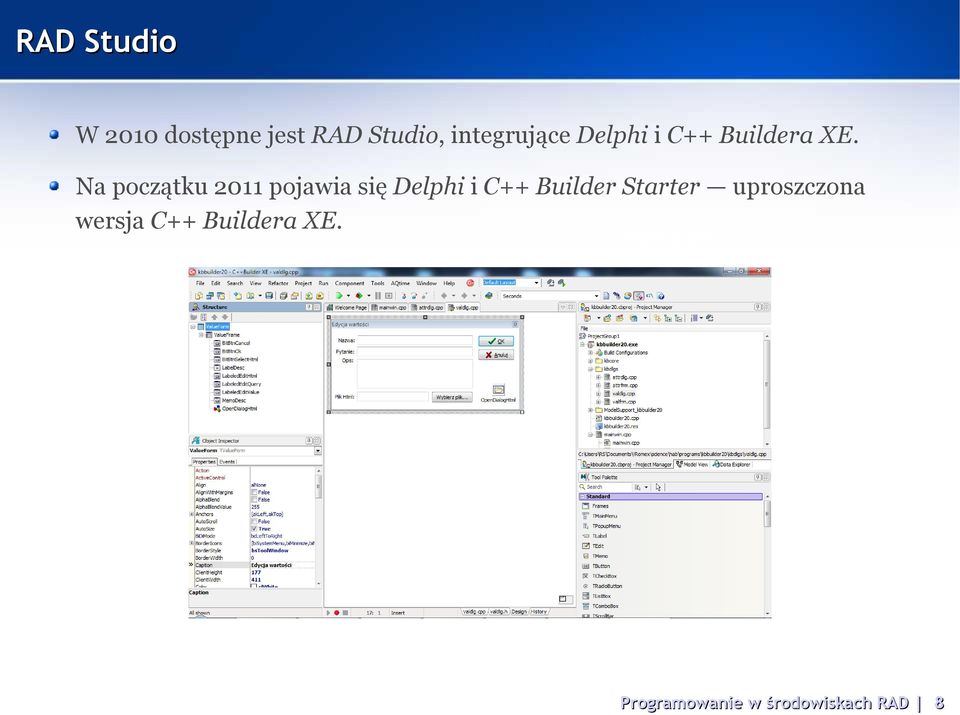Select Frames in the Tool Palette
Image resolution: width=960 pixels, height=715 pixels.
tap(595, 506)
